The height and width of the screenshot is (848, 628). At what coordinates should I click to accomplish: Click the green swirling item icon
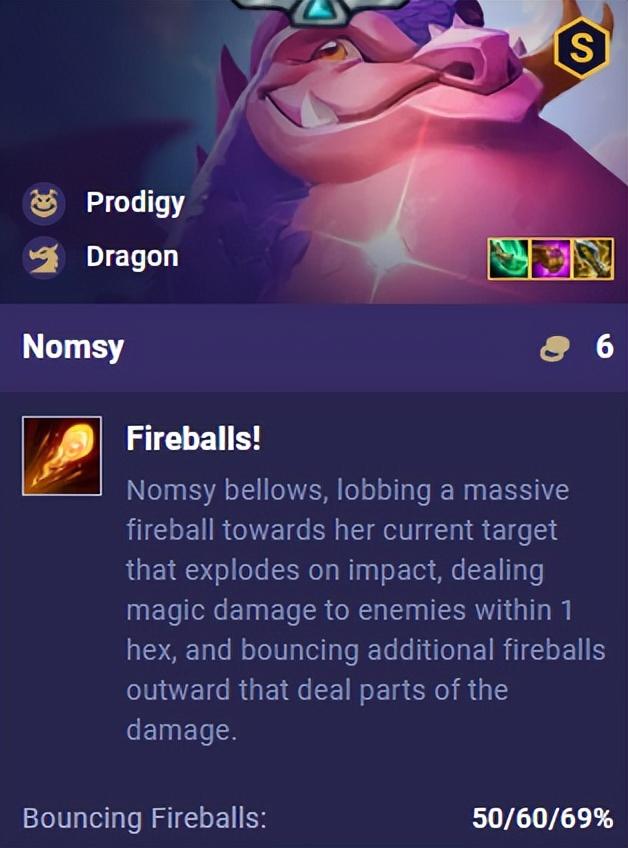coord(509,259)
